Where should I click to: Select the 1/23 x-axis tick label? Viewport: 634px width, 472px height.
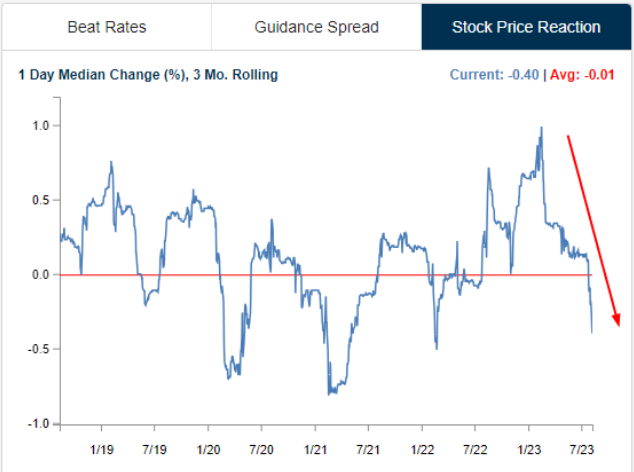[529, 449]
